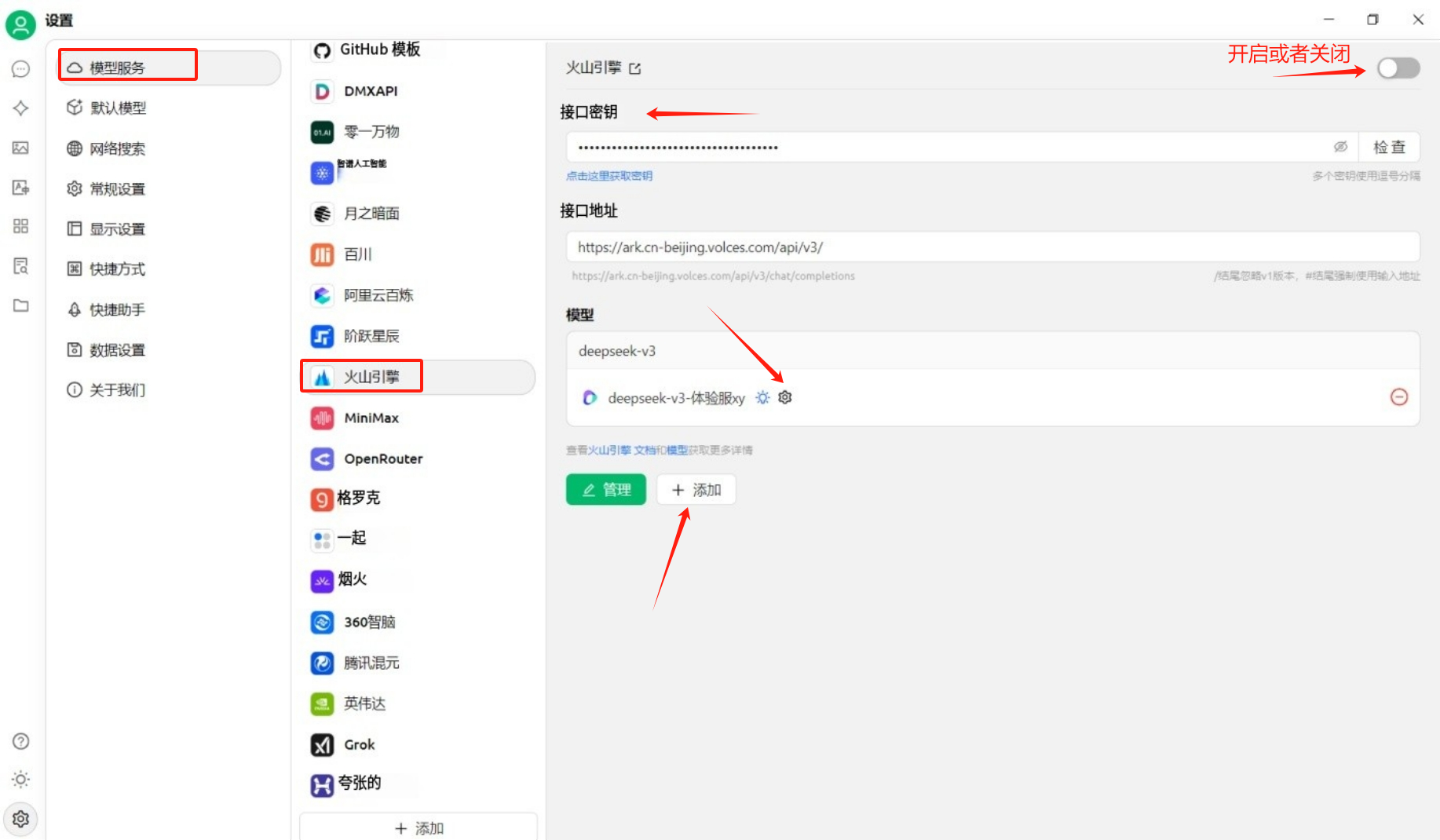Open 快捷助手 settings section

(x=170, y=309)
